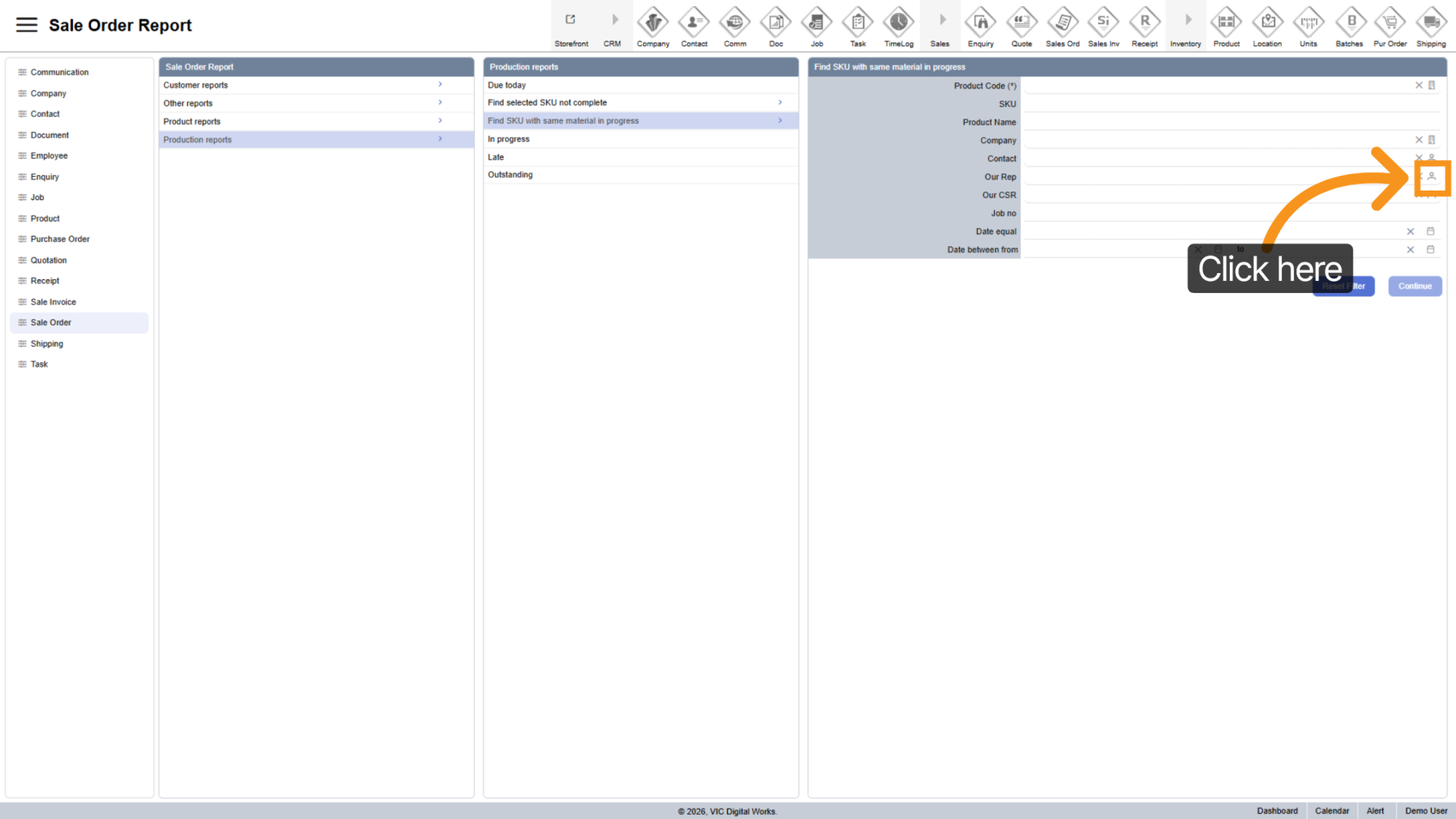Focus the Job no input field
This screenshot has height=819, width=1456.
(x=1232, y=213)
